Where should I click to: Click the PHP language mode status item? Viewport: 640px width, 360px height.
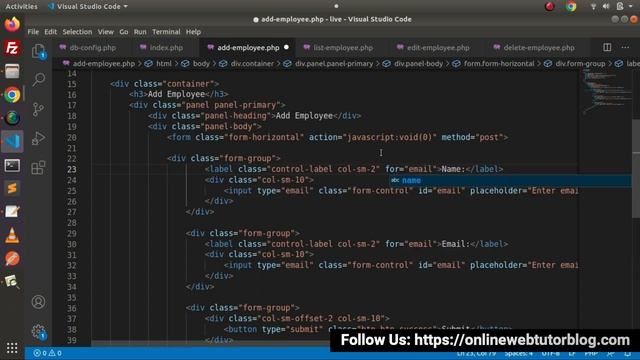tap(591, 353)
